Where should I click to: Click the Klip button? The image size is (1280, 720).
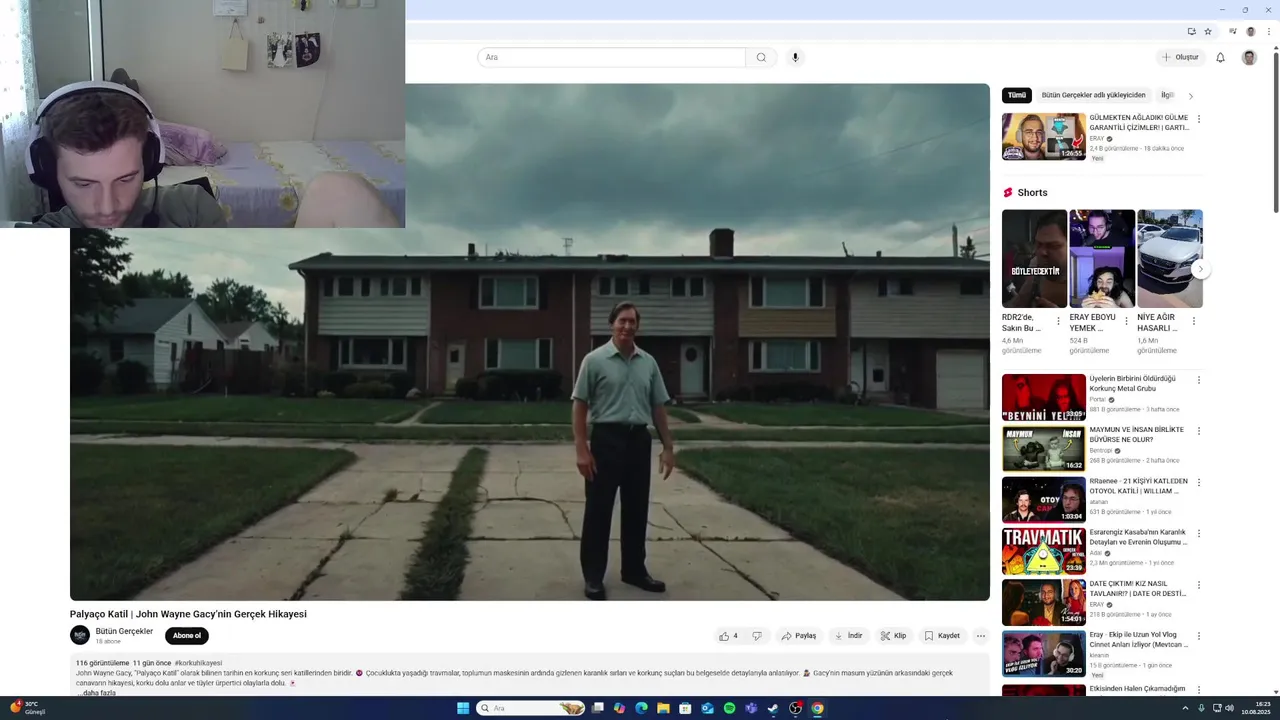(893, 636)
